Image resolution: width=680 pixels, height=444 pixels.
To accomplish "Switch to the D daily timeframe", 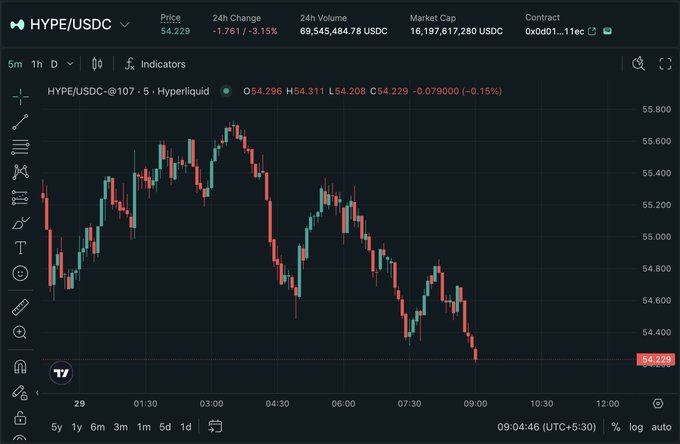I will click(54, 64).
